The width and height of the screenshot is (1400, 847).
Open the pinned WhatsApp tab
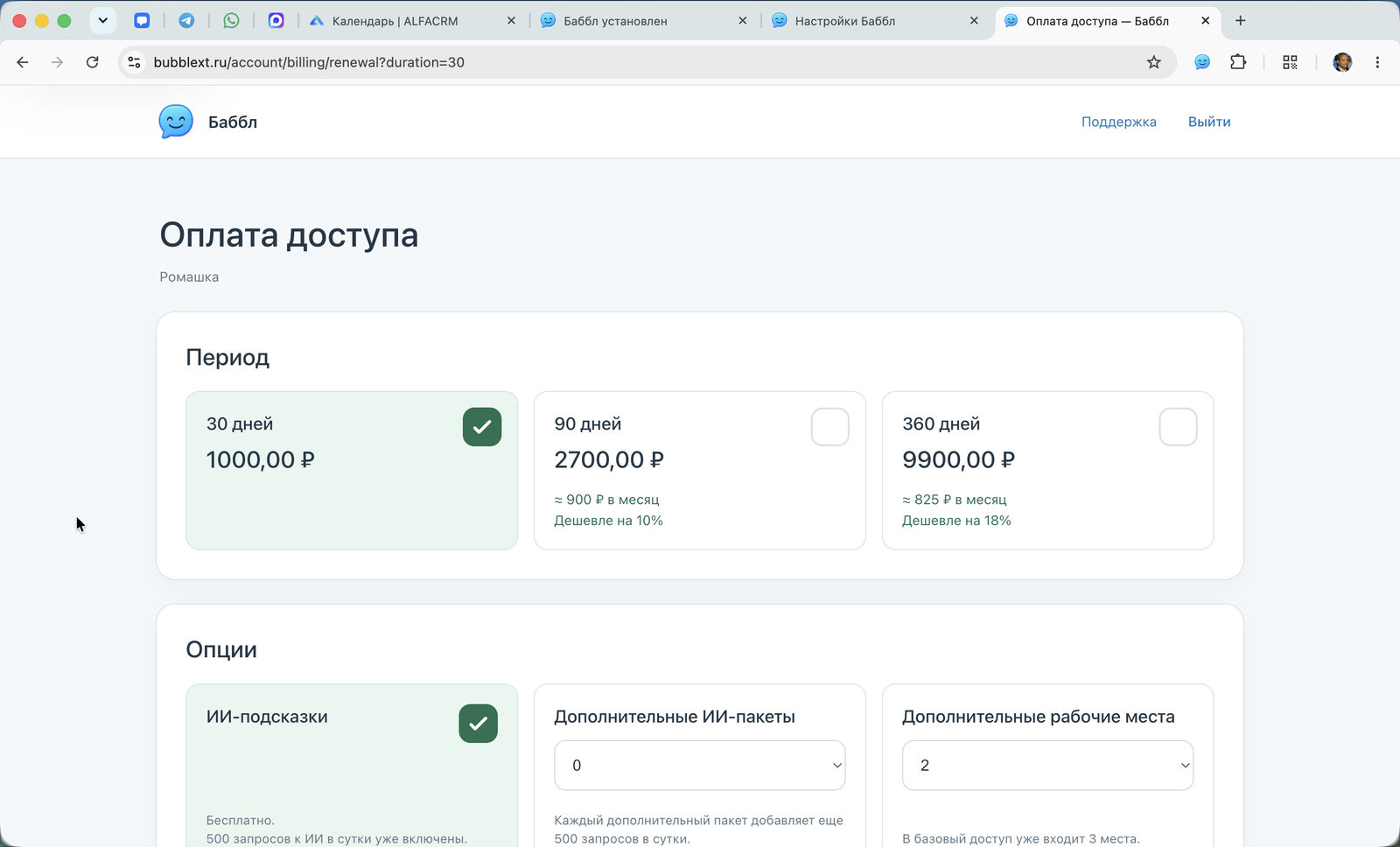231,20
